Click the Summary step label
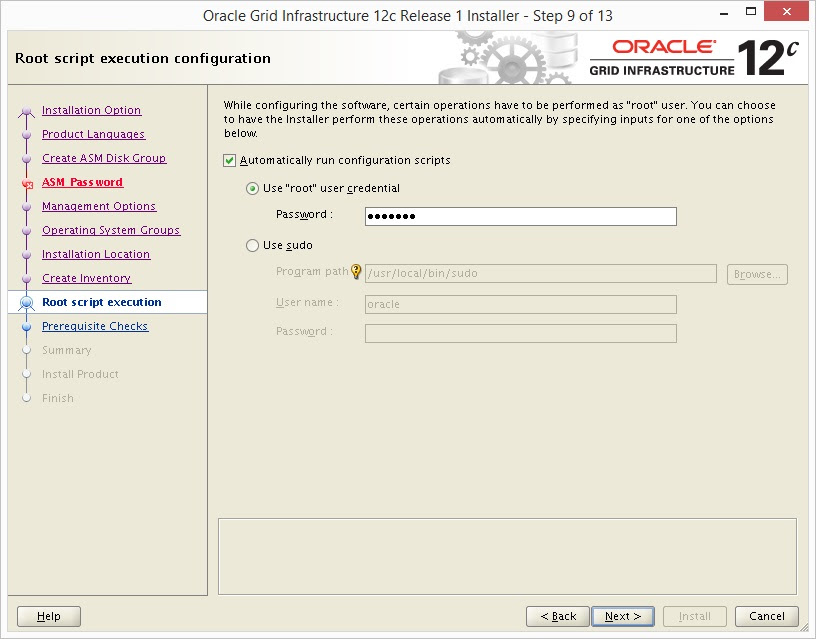Screen dimensions: 816x639 click(x=67, y=350)
